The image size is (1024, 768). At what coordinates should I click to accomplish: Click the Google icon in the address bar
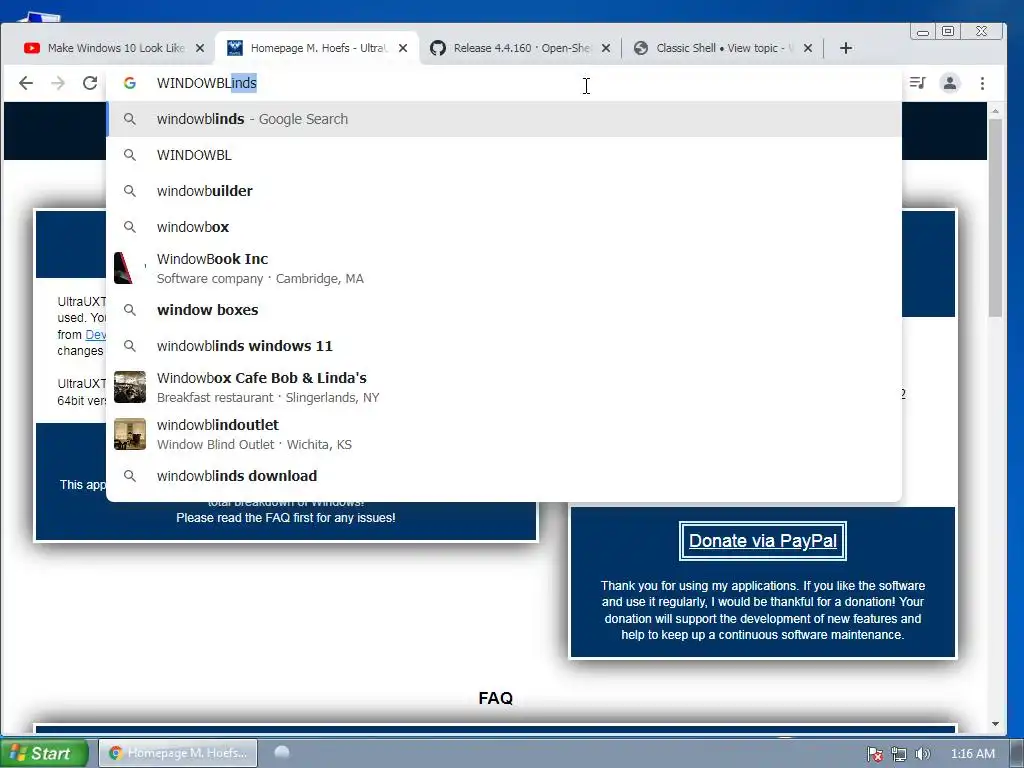tap(130, 83)
